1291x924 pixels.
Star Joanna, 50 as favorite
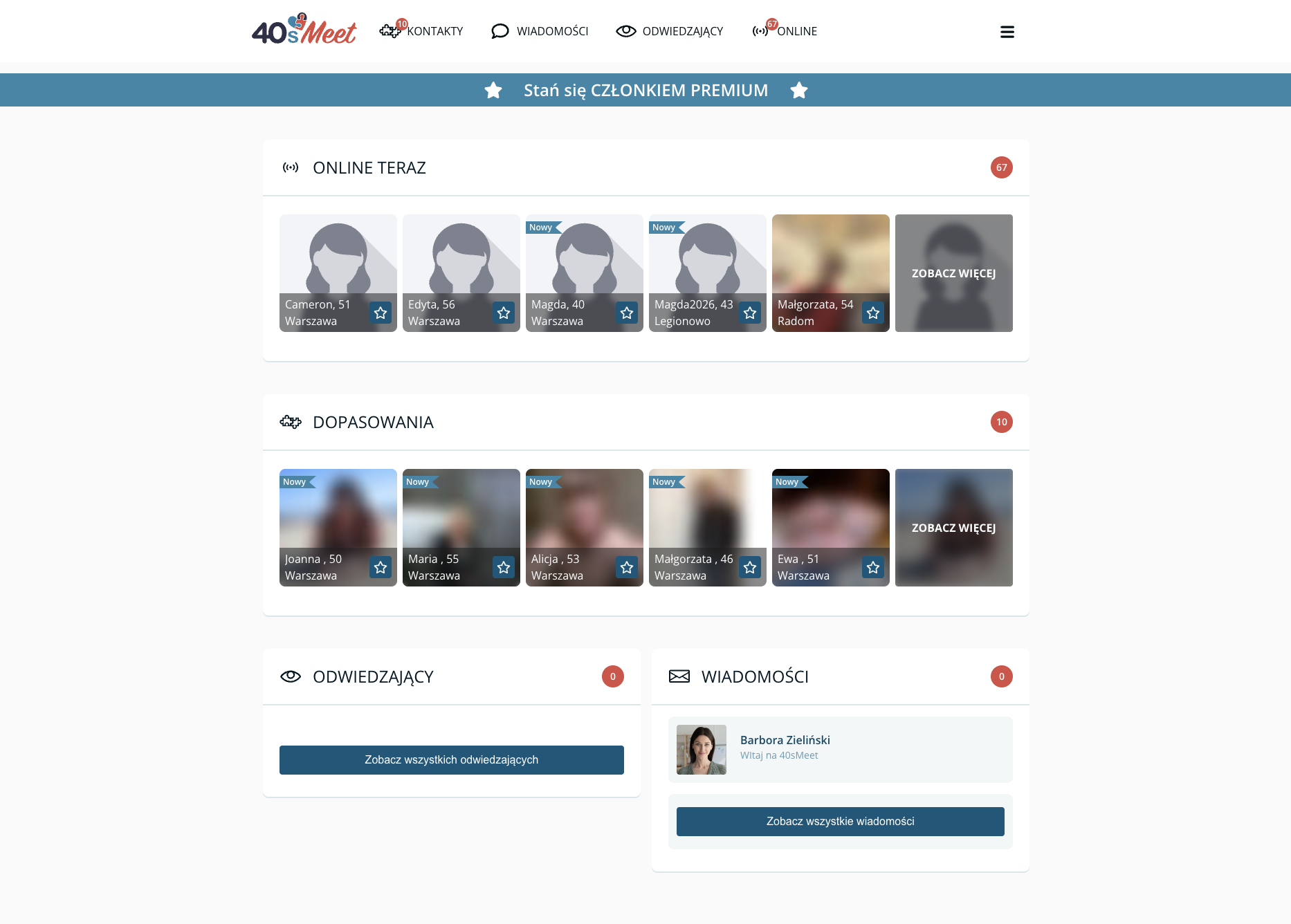381,567
